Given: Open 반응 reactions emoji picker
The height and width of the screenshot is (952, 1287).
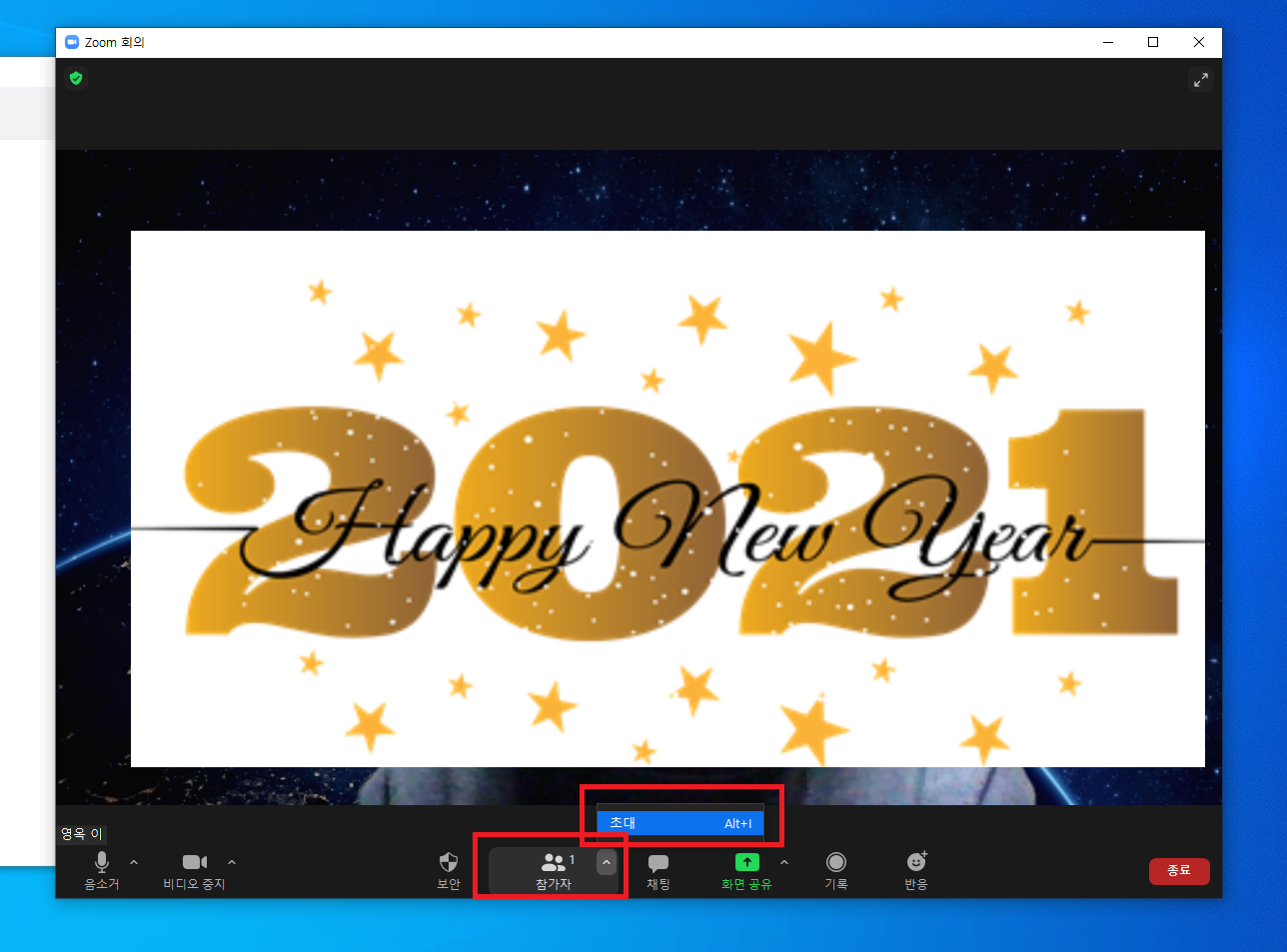Looking at the screenshot, I should point(916,870).
